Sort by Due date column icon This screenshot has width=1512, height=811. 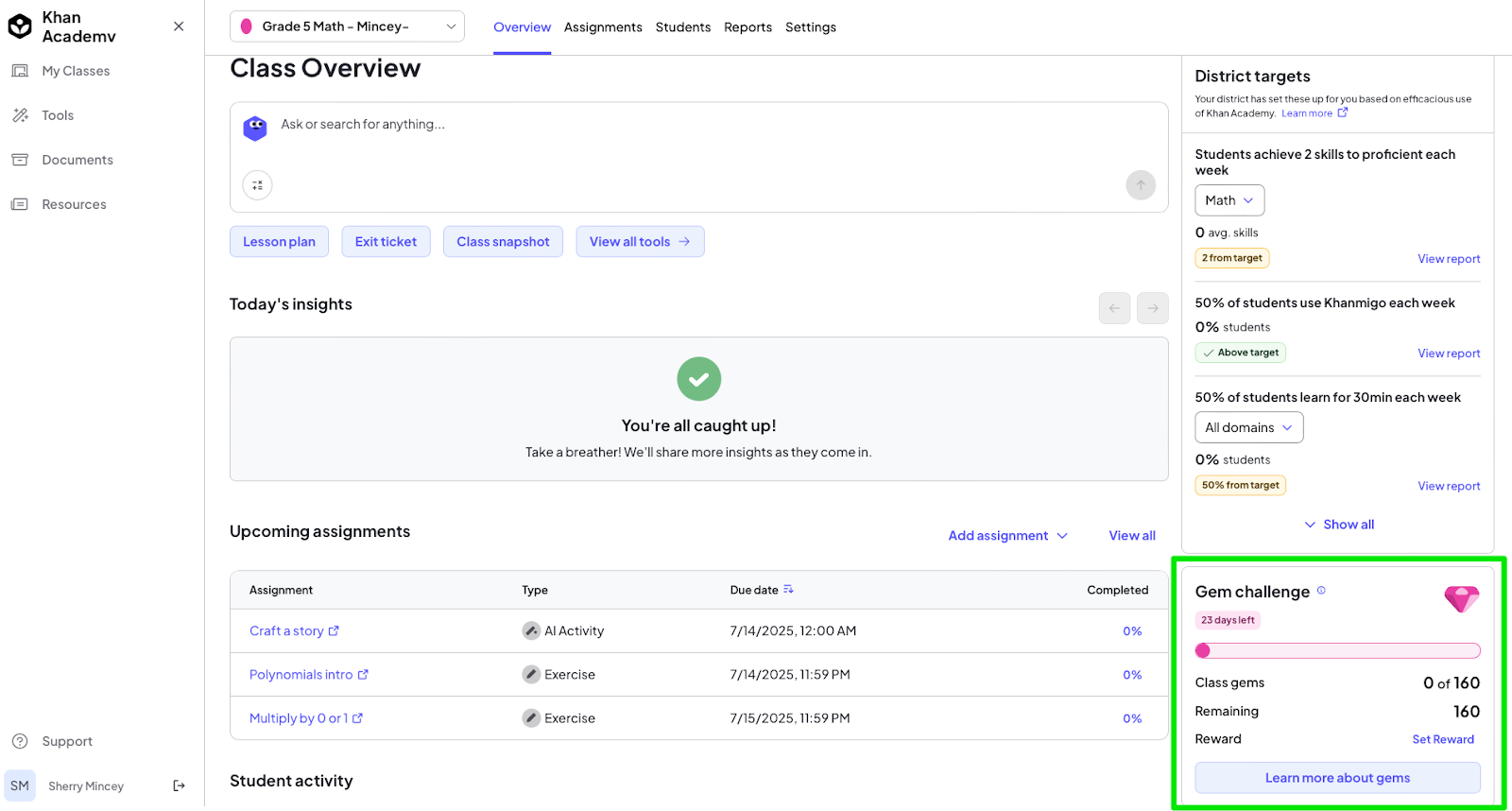click(788, 590)
